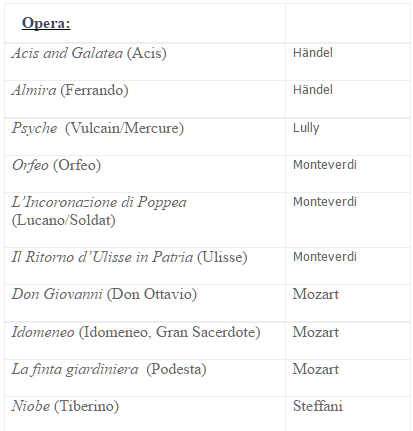413x431 pixels.
Task: Select L'Incoronazione di Poppea title text
Action: [x=99, y=202]
